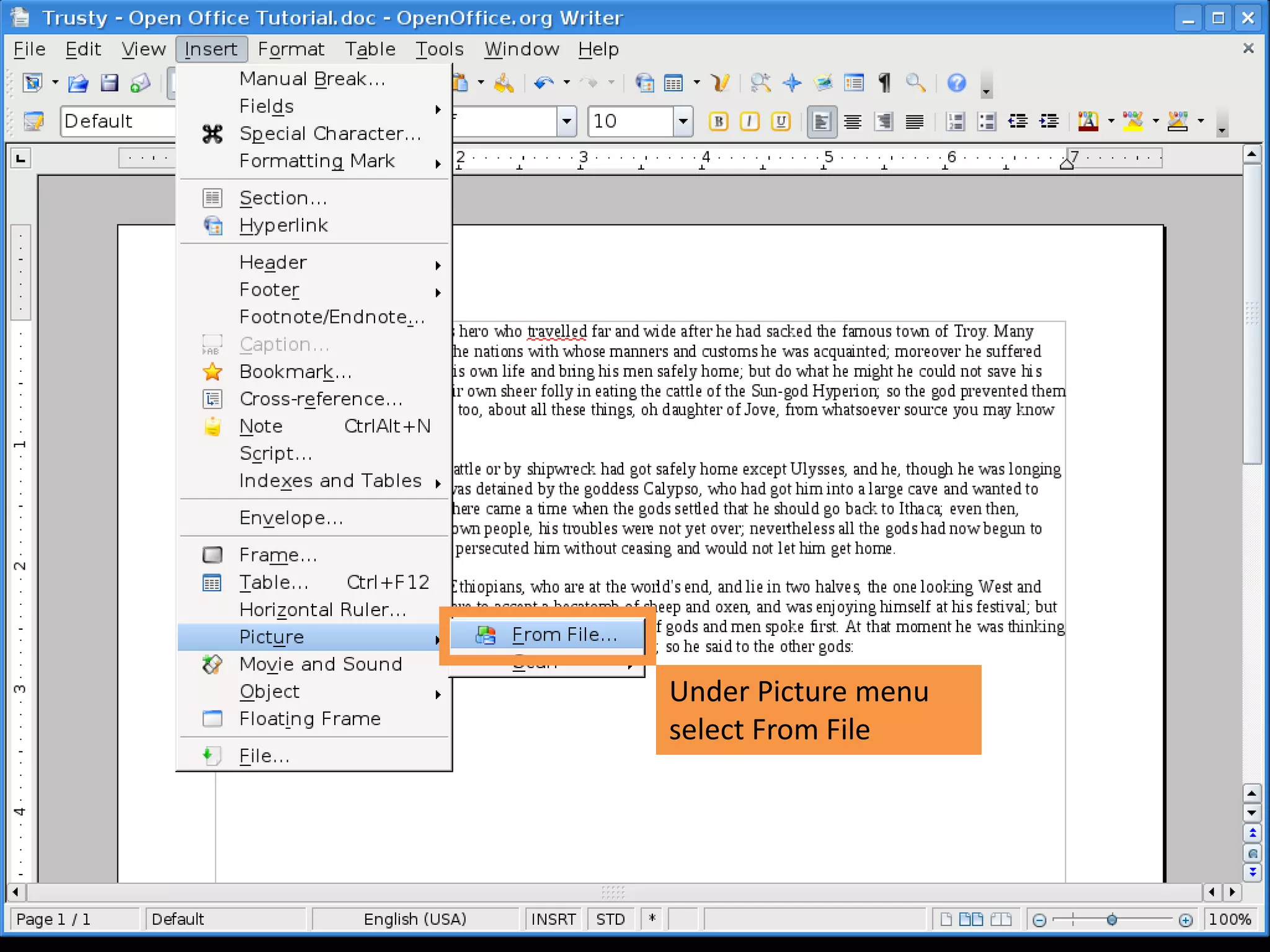Toggle Align Right
The height and width of the screenshot is (952, 1270).
point(884,121)
